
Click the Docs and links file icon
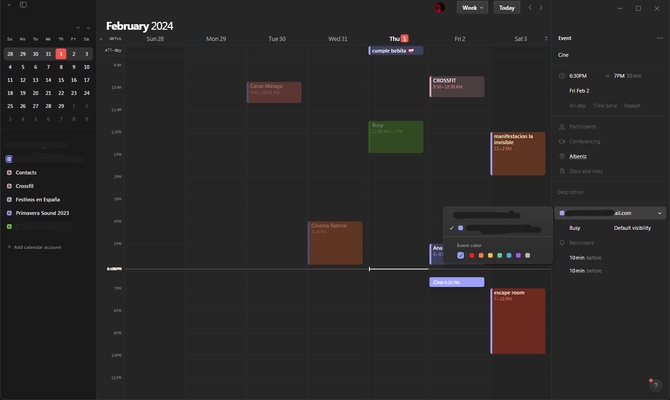pos(562,171)
